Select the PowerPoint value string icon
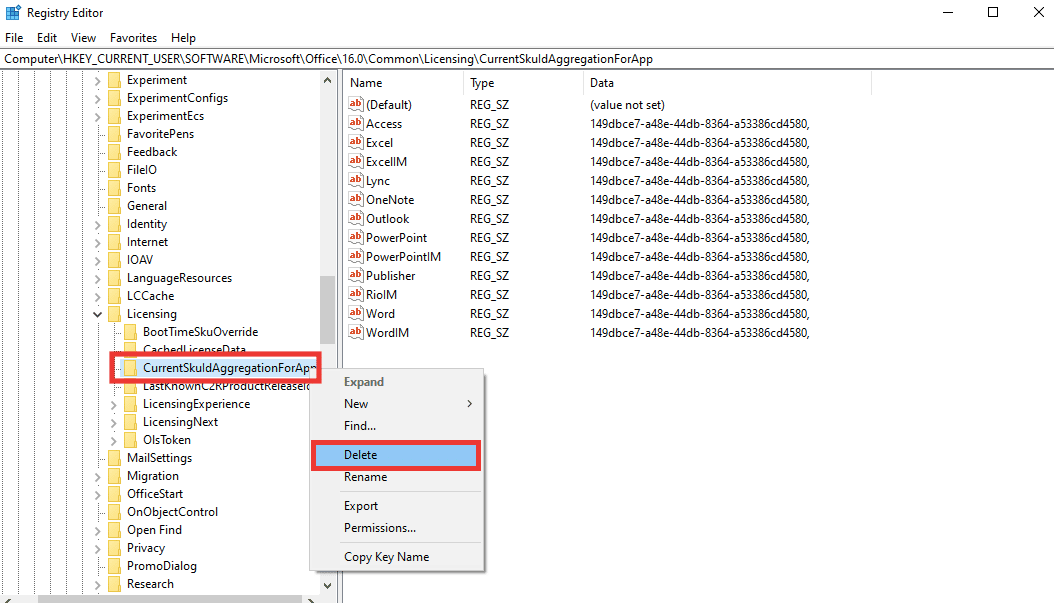This screenshot has width=1054, height=603. [x=356, y=237]
